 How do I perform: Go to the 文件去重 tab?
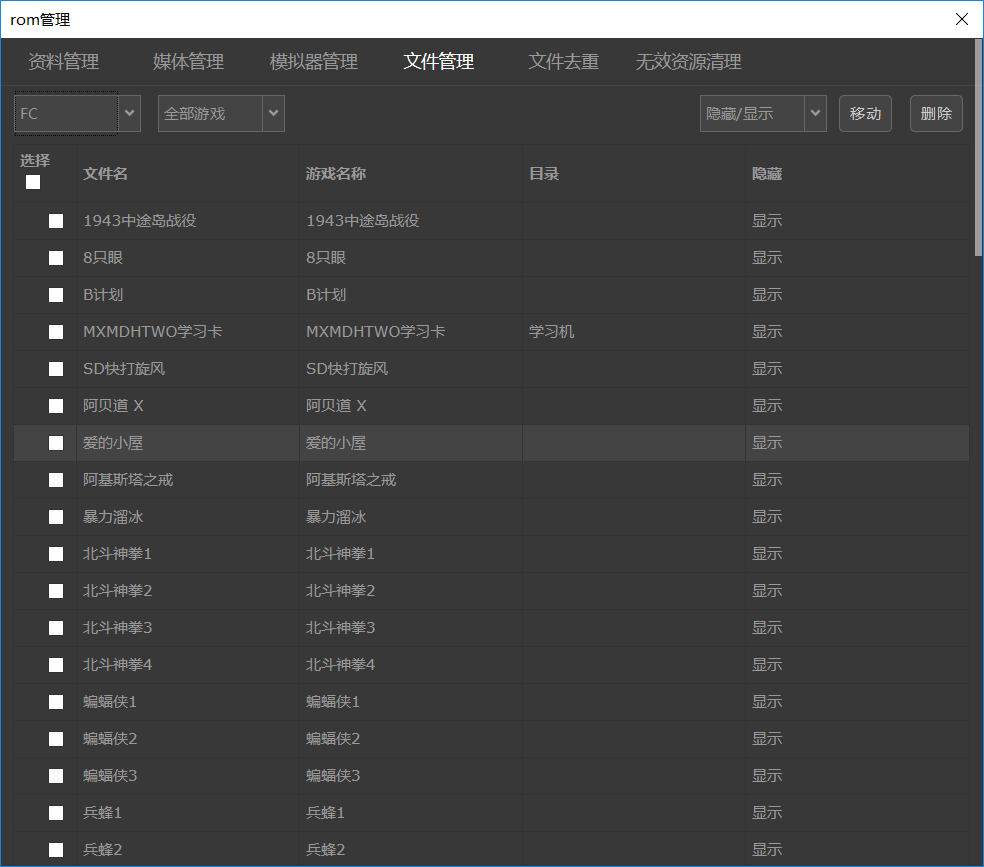click(x=563, y=62)
